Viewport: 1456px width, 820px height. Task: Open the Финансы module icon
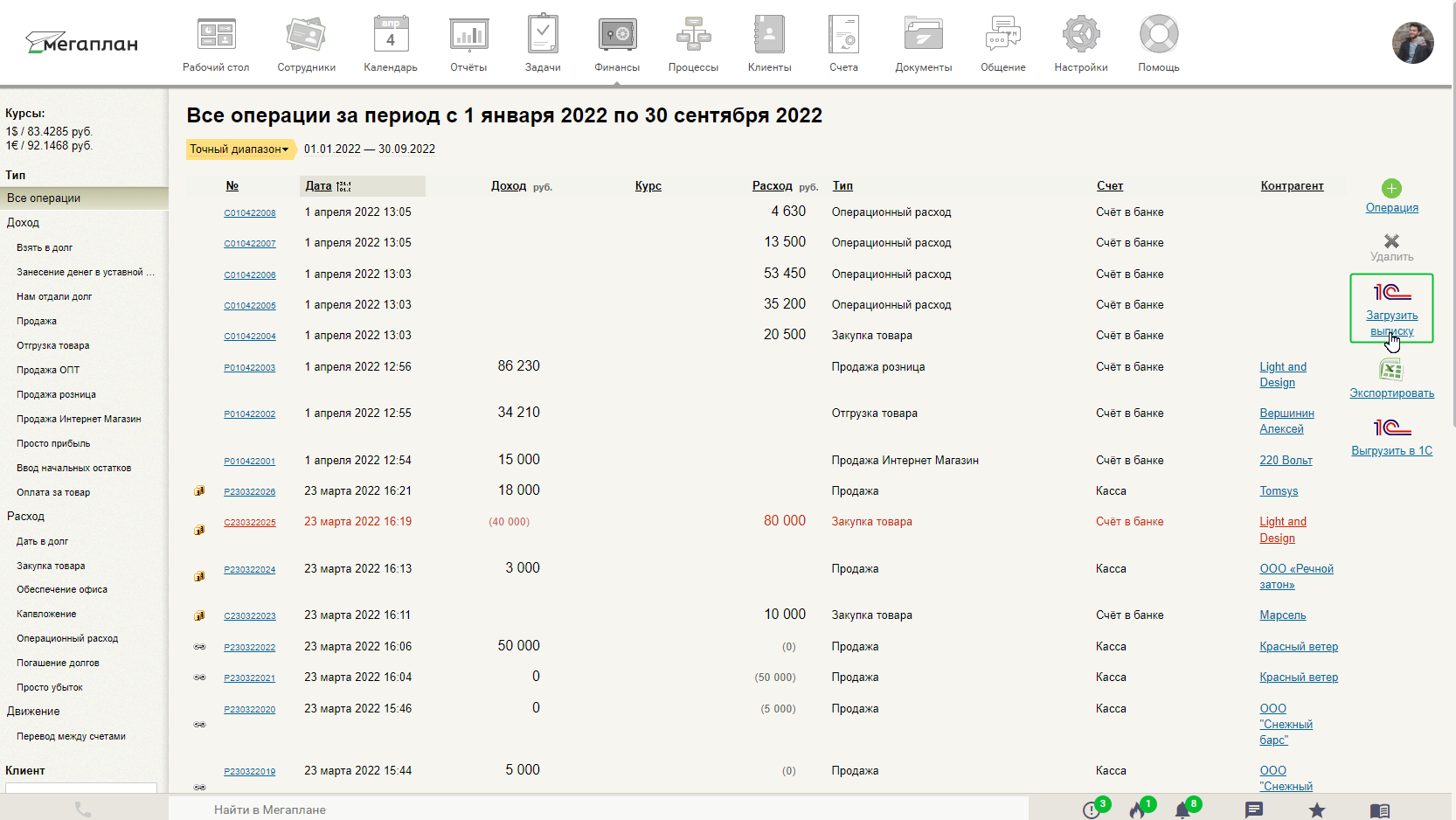pos(617,35)
